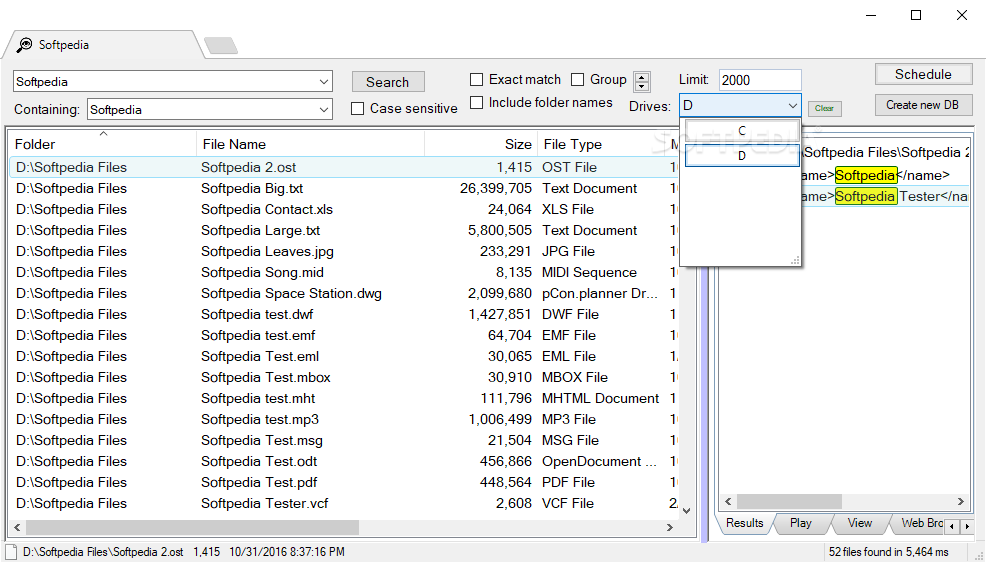Screen dimensions: 986x563
Task: Open the blank new tab
Action: pyautogui.click(x=221, y=45)
